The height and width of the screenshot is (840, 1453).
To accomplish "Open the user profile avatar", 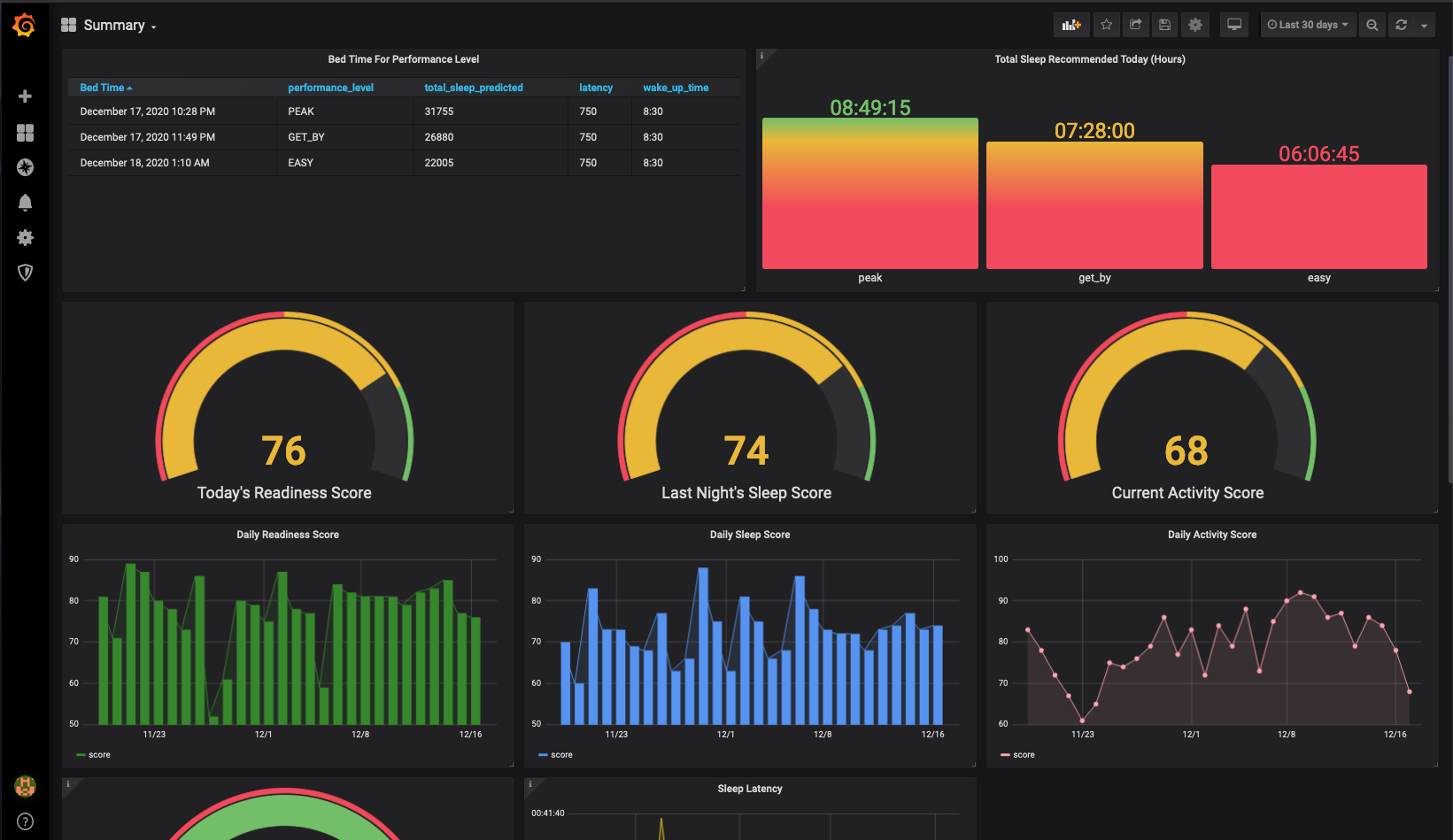I will click(x=25, y=786).
